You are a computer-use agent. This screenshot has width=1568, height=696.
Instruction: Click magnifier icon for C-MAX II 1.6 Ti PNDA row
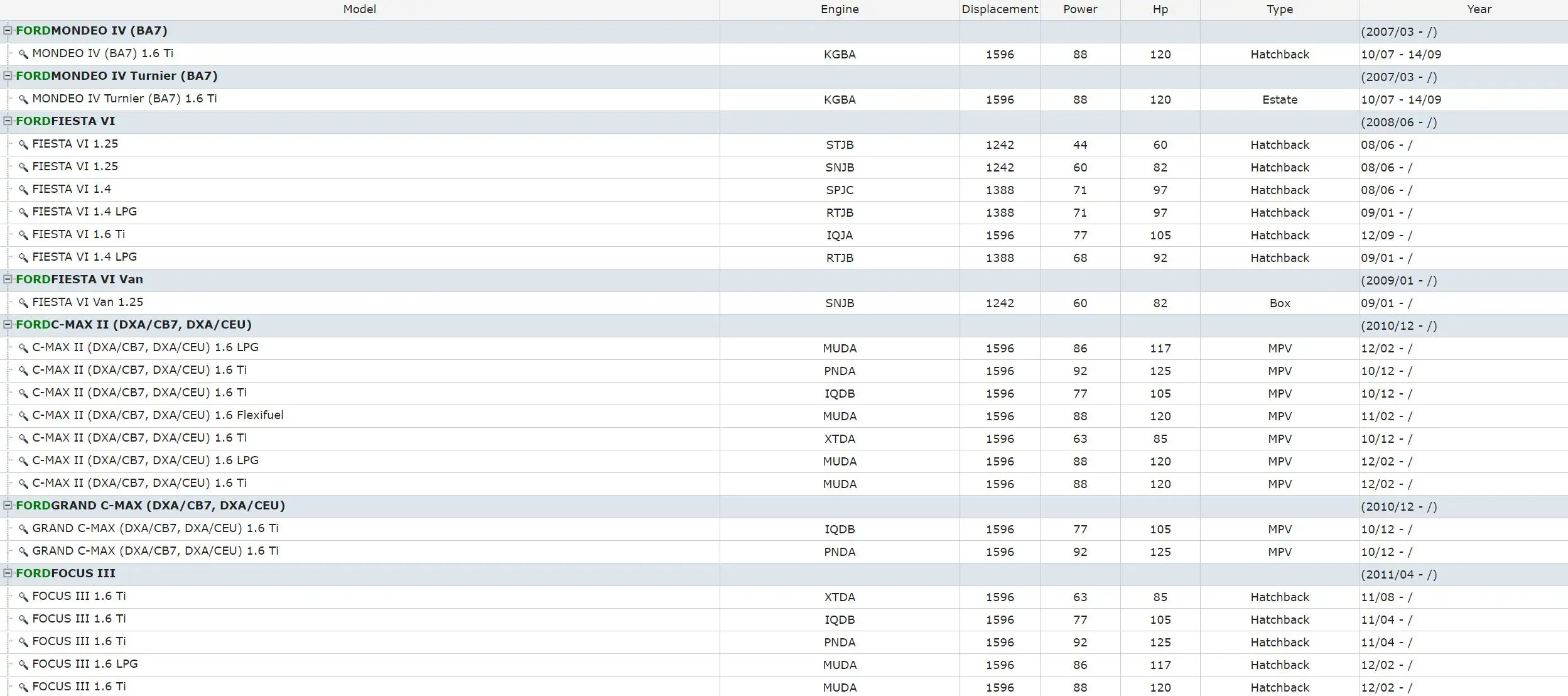pyautogui.click(x=23, y=371)
